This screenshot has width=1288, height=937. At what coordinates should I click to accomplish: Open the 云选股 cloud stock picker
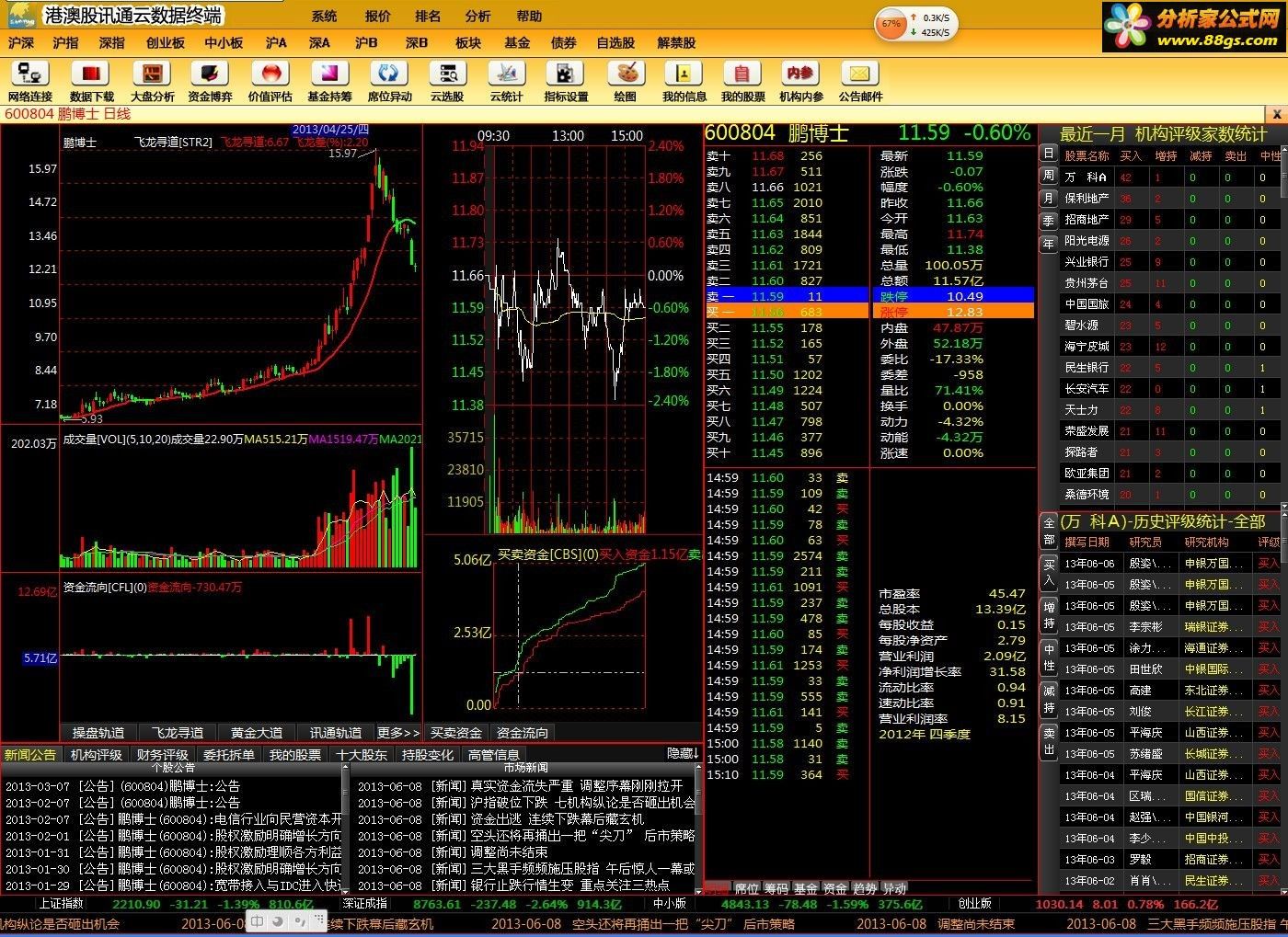(447, 81)
